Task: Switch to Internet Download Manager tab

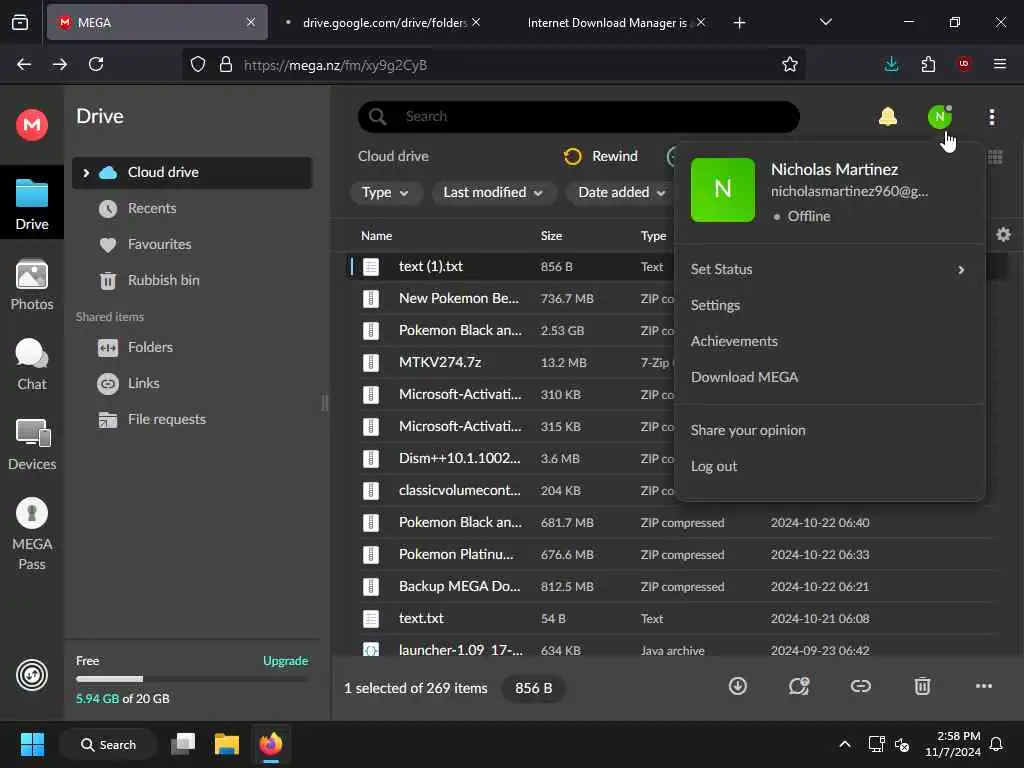Action: (x=607, y=22)
